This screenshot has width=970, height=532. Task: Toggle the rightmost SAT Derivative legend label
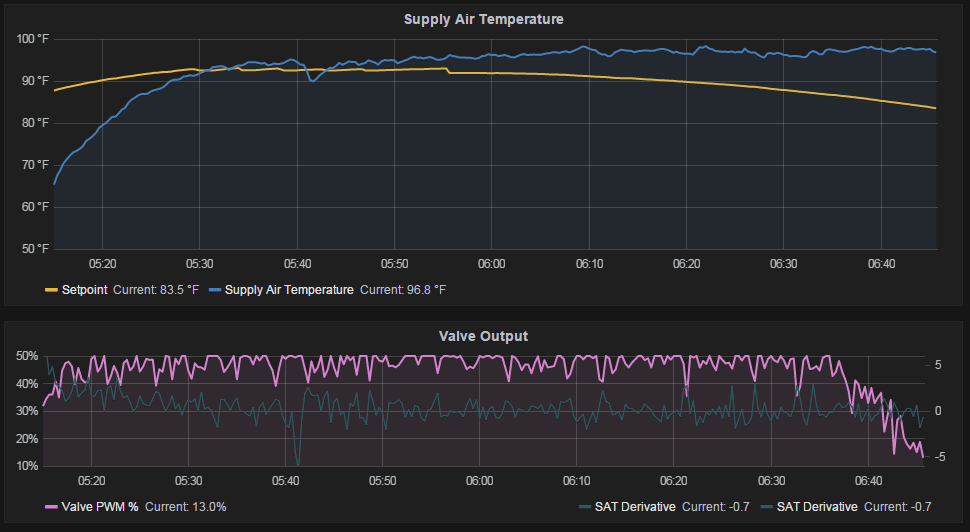pyautogui.click(x=817, y=507)
